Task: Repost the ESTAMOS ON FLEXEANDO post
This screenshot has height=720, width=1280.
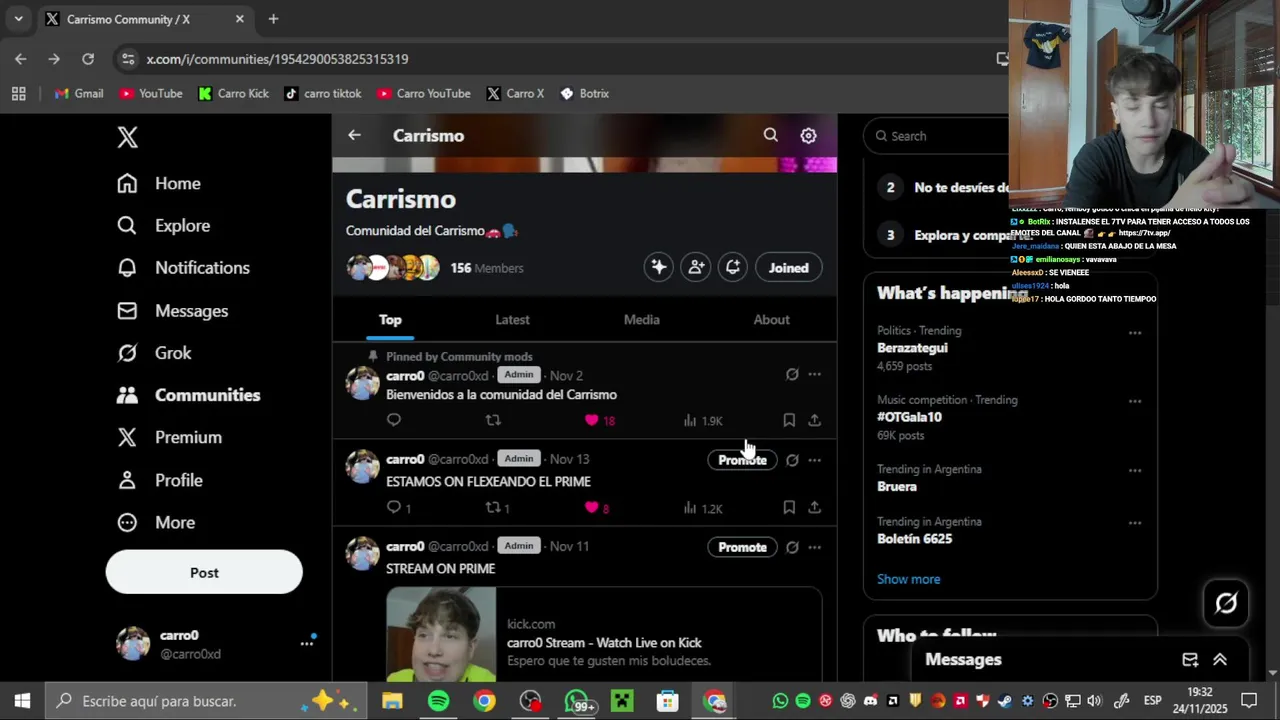Action: click(x=497, y=508)
